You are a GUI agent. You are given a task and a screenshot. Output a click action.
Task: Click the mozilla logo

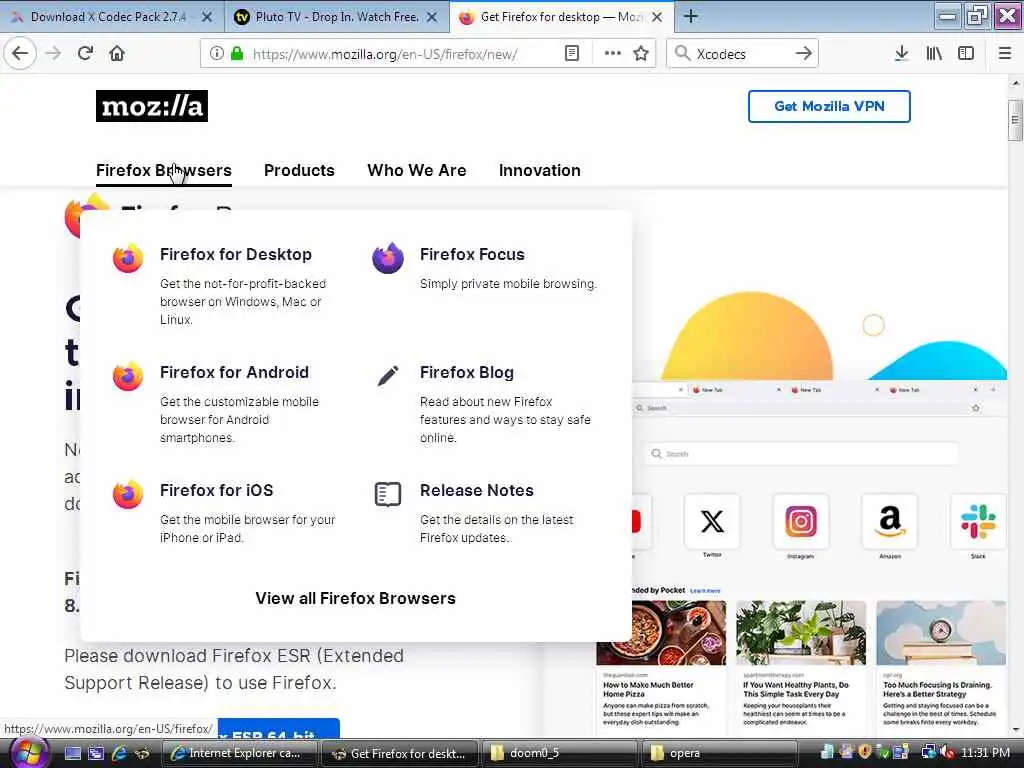click(x=152, y=106)
